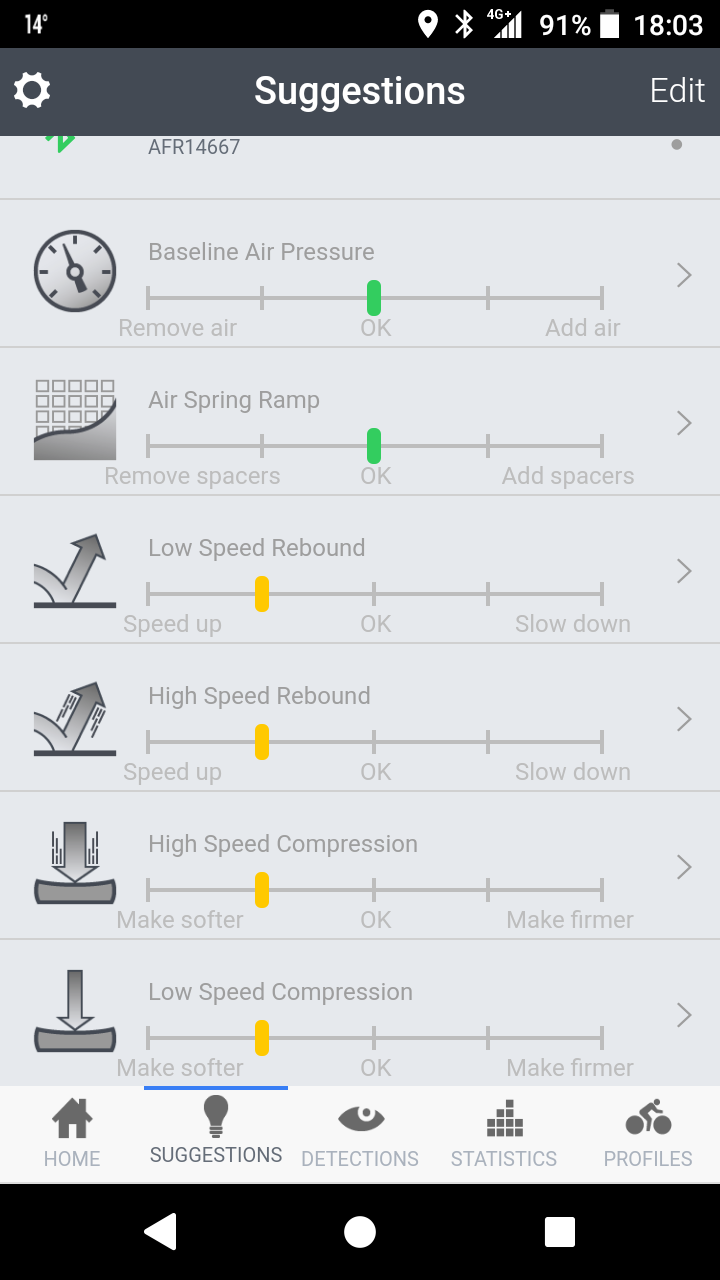Open settings via the gear icon
This screenshot has width=720, height=1280.
click(x=32, y=91)
